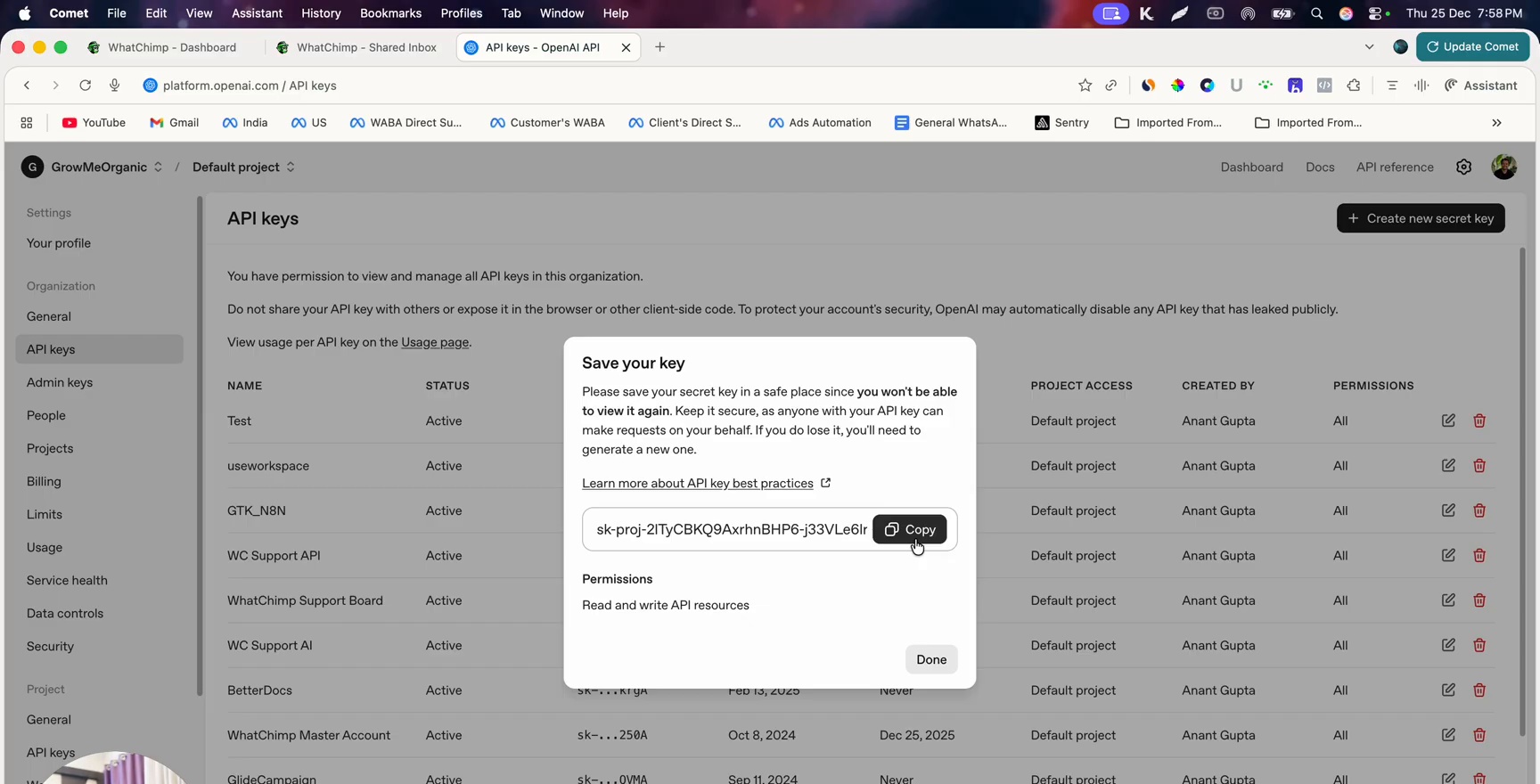This screenshot has width=1540, height=784.
Task: Delete the WhatChimp Support Board key
Action: 1479,600
